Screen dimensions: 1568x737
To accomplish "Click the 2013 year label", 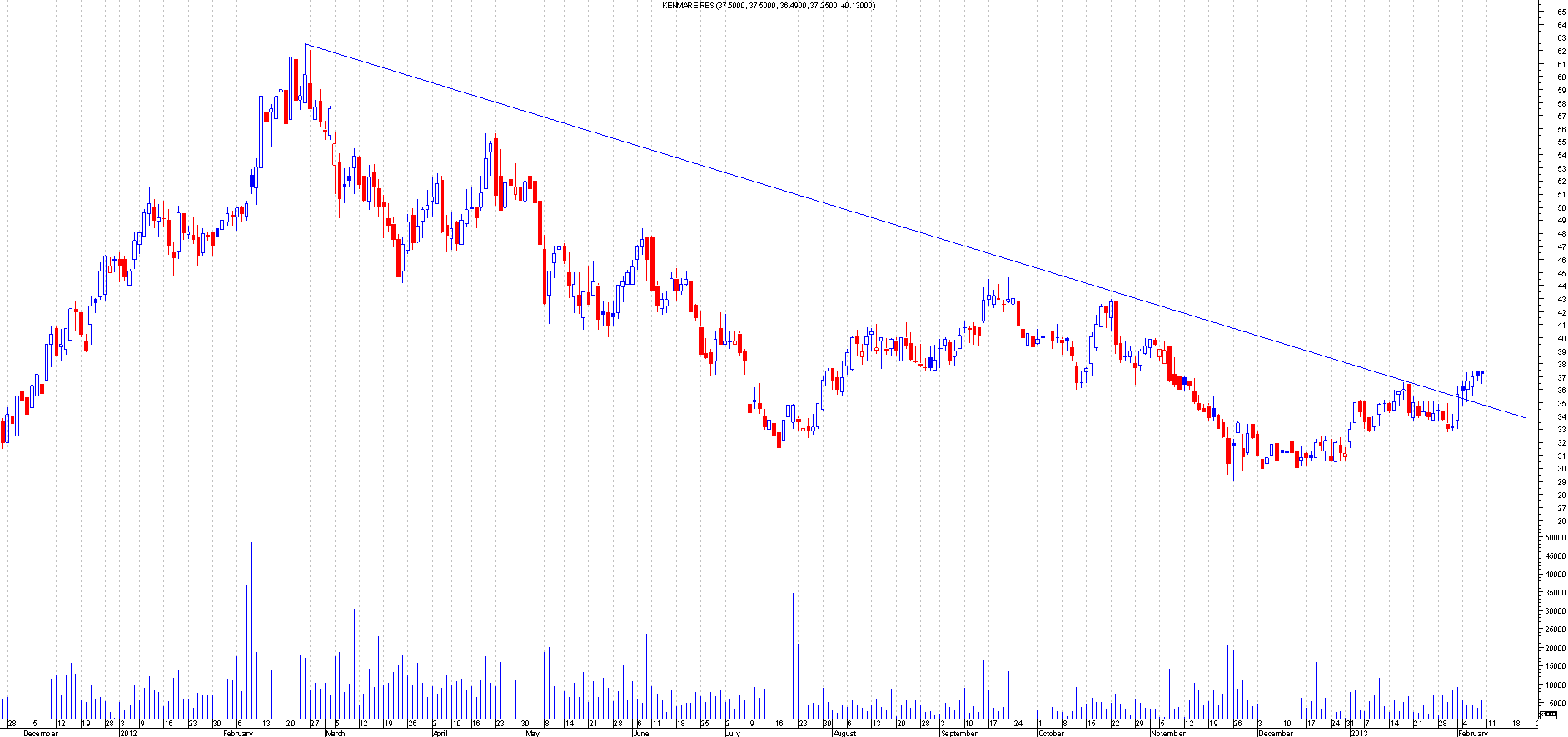I will click(1359, 733).
